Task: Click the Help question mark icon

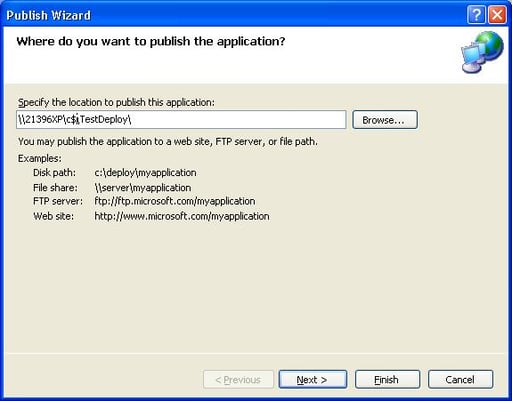Action: pos(477,15)
